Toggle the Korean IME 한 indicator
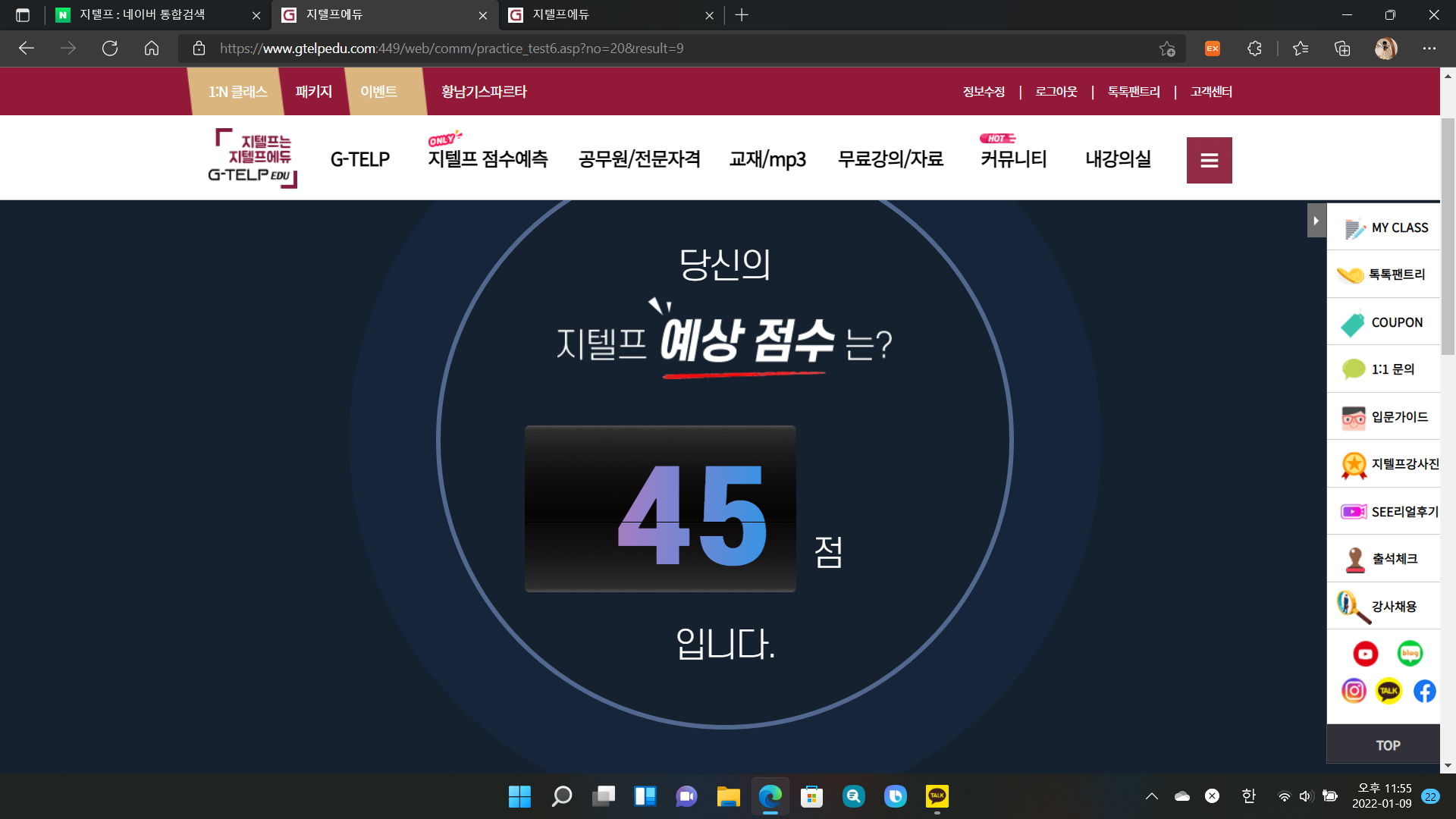 click(1248, 796)
